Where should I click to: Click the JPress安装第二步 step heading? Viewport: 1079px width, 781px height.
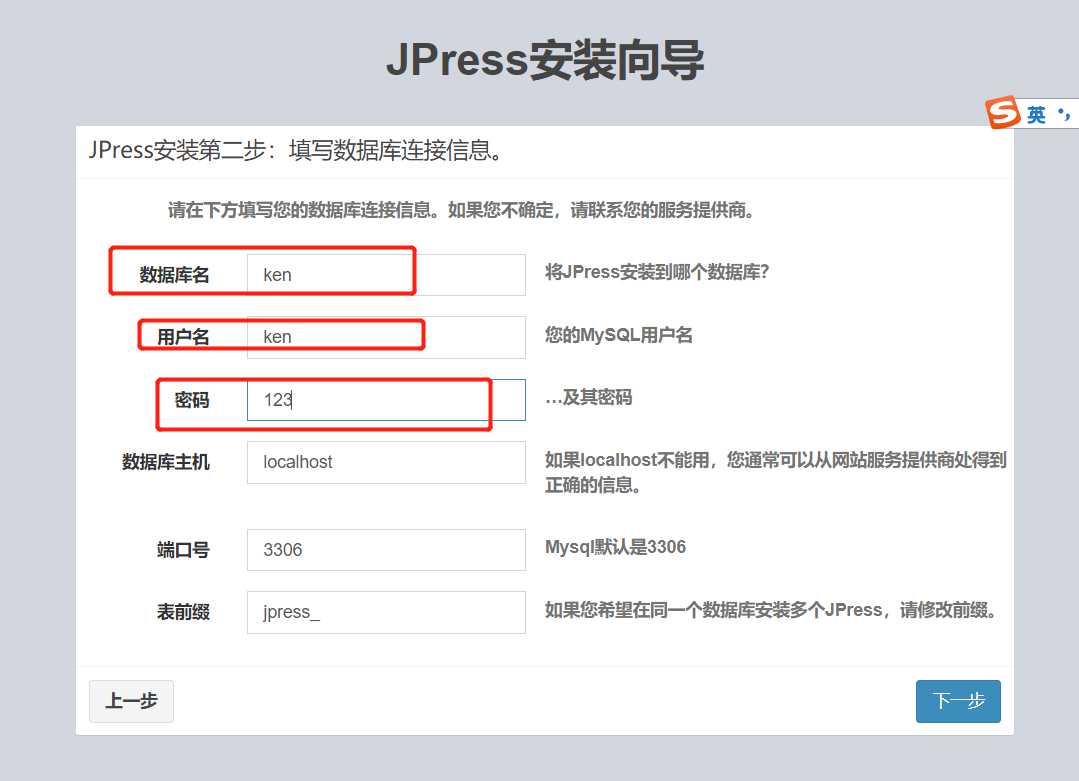[x=295, y=150]
